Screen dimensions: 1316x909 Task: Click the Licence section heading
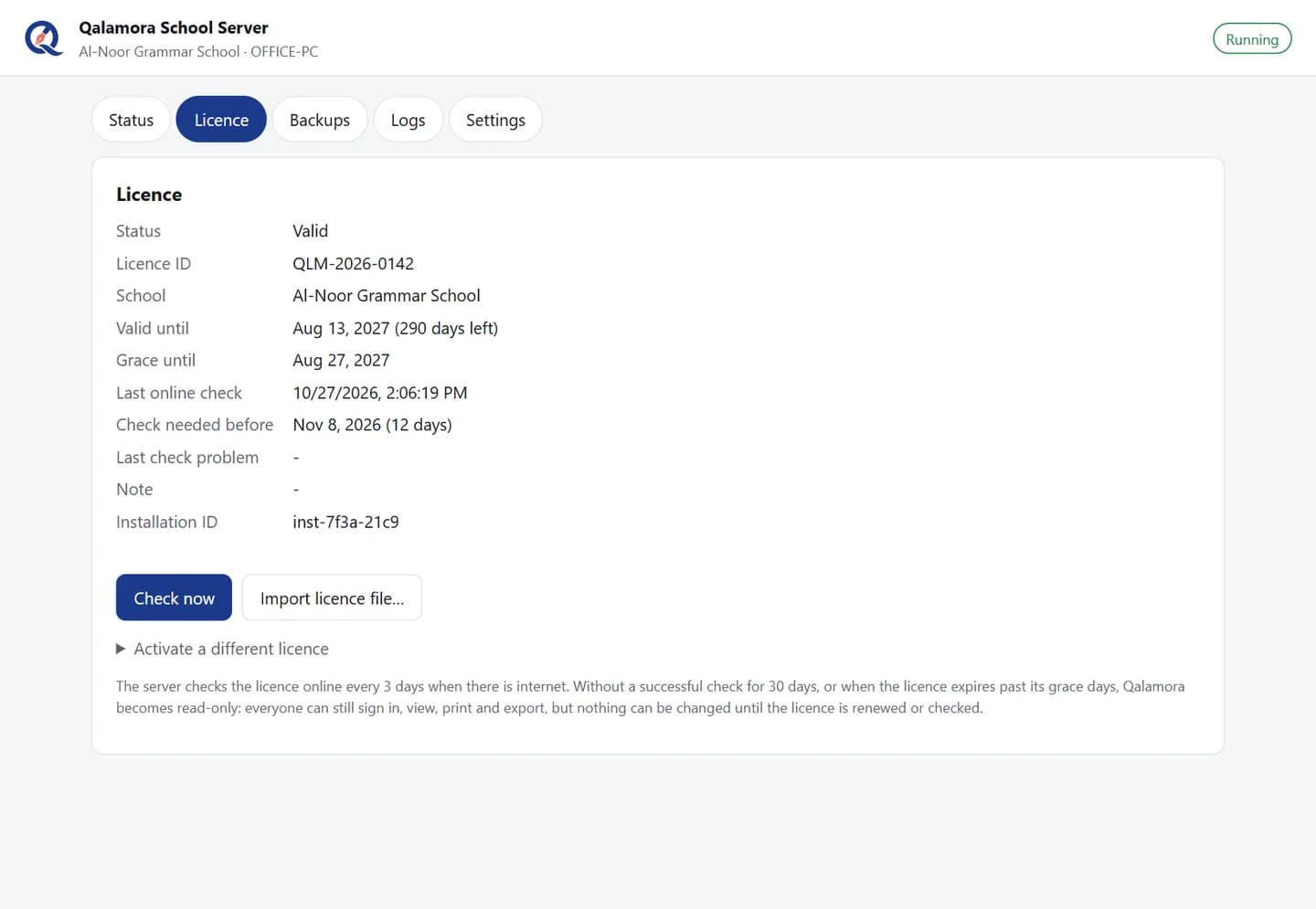click(x=149, y=195)
